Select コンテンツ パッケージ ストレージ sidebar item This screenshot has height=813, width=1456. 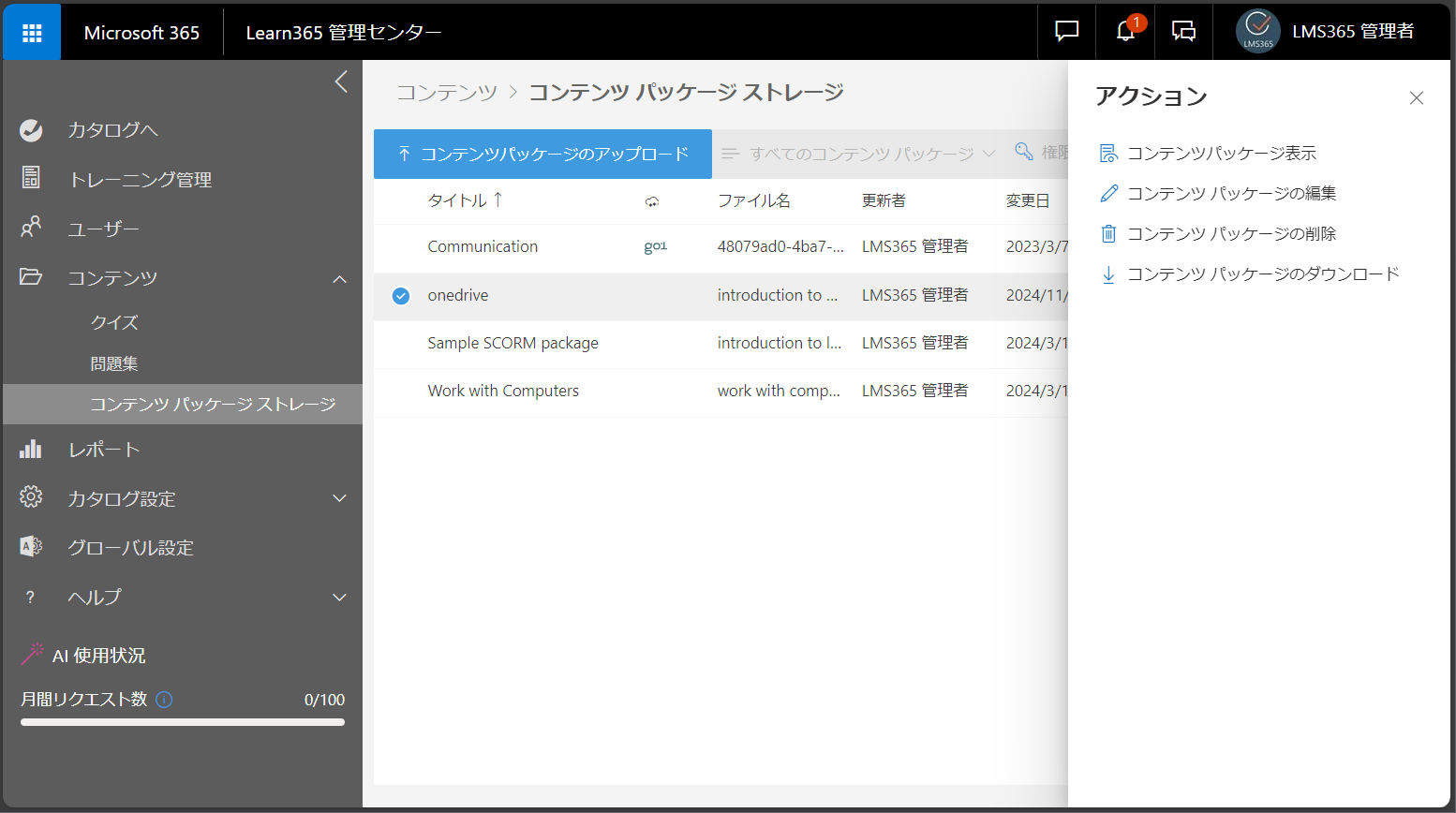click(x=183, y=404)
